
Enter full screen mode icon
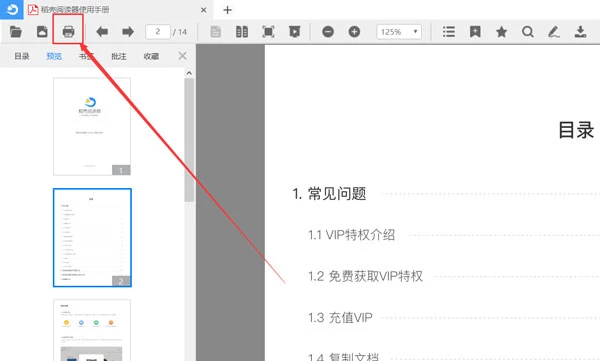[x=268, y=31]
